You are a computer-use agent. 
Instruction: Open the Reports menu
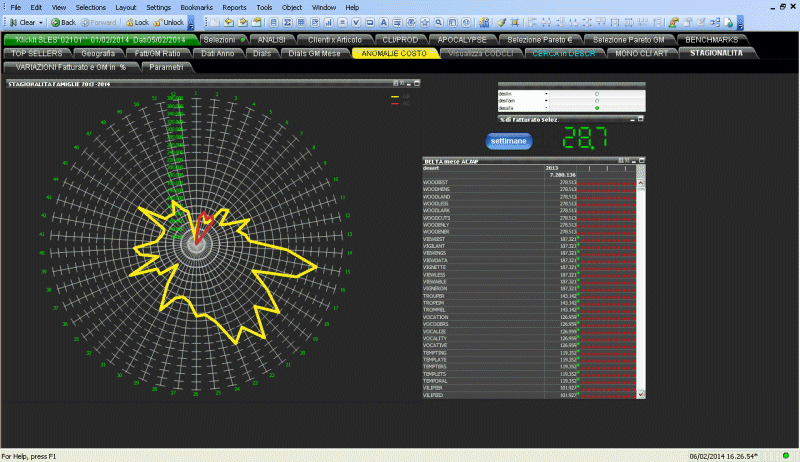click(x=234, y=8)
